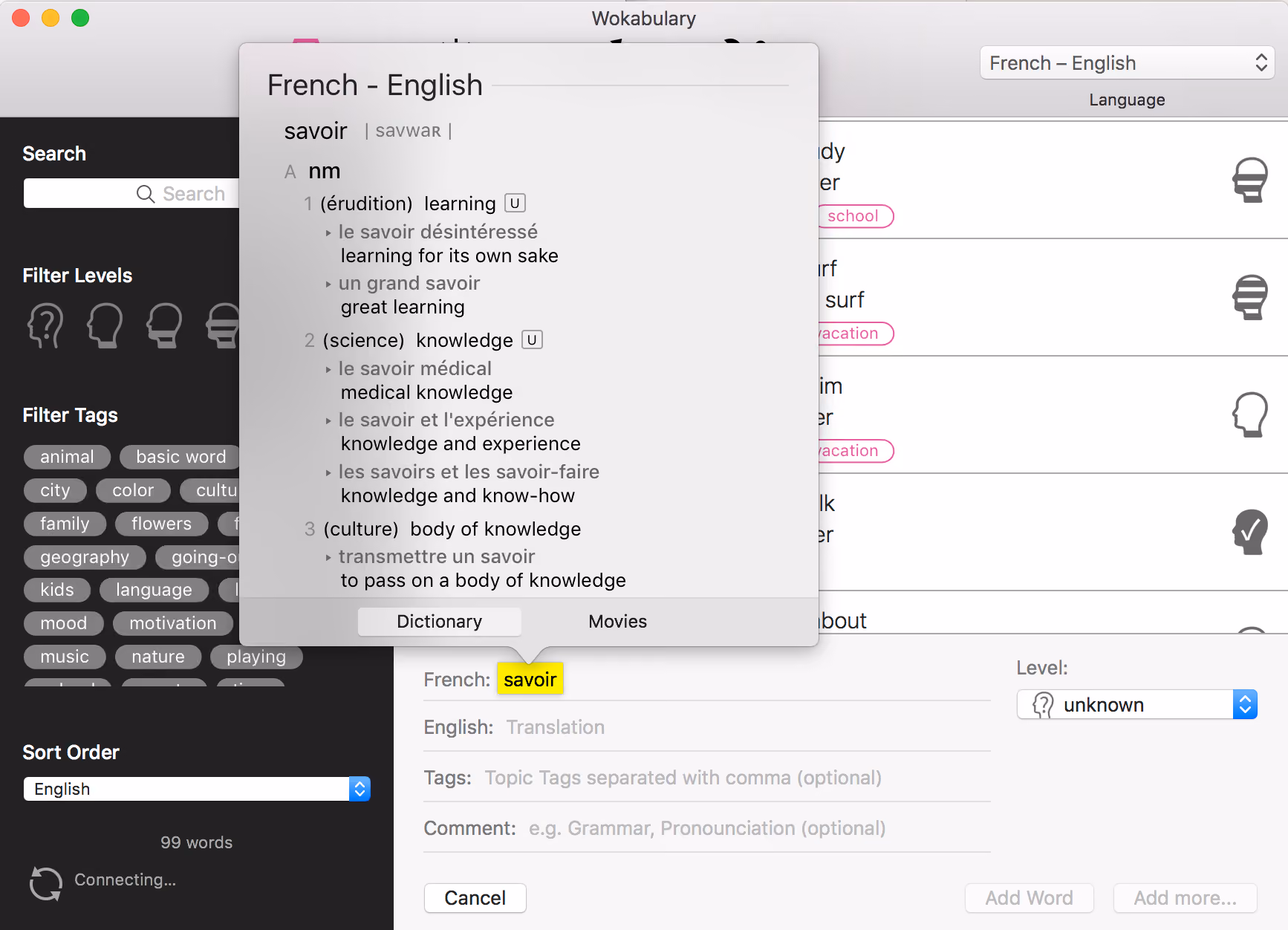Open the French – English language dropdown
The image size is (1288, 930).
click(x=1127, y=63)
